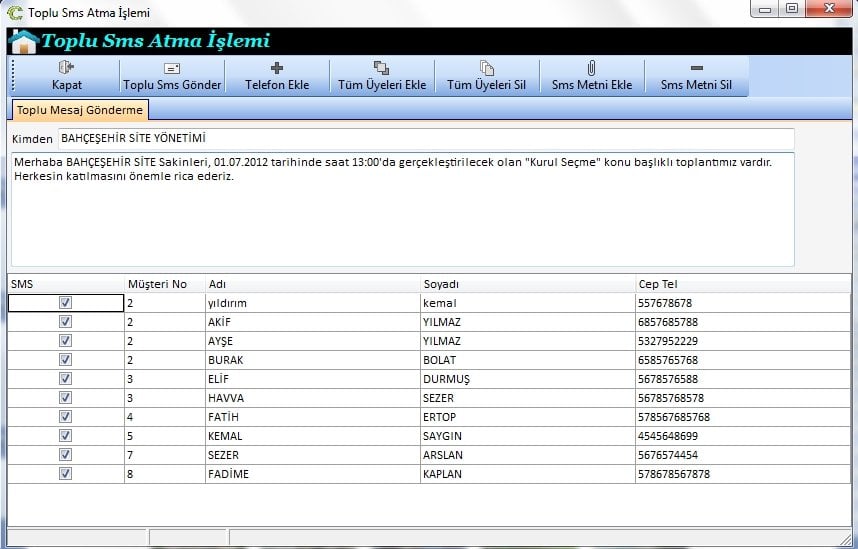Uncheck SMS checkbox for yıldırım kemal
This screenshot has width=858, height=549.
click(66, 302)
